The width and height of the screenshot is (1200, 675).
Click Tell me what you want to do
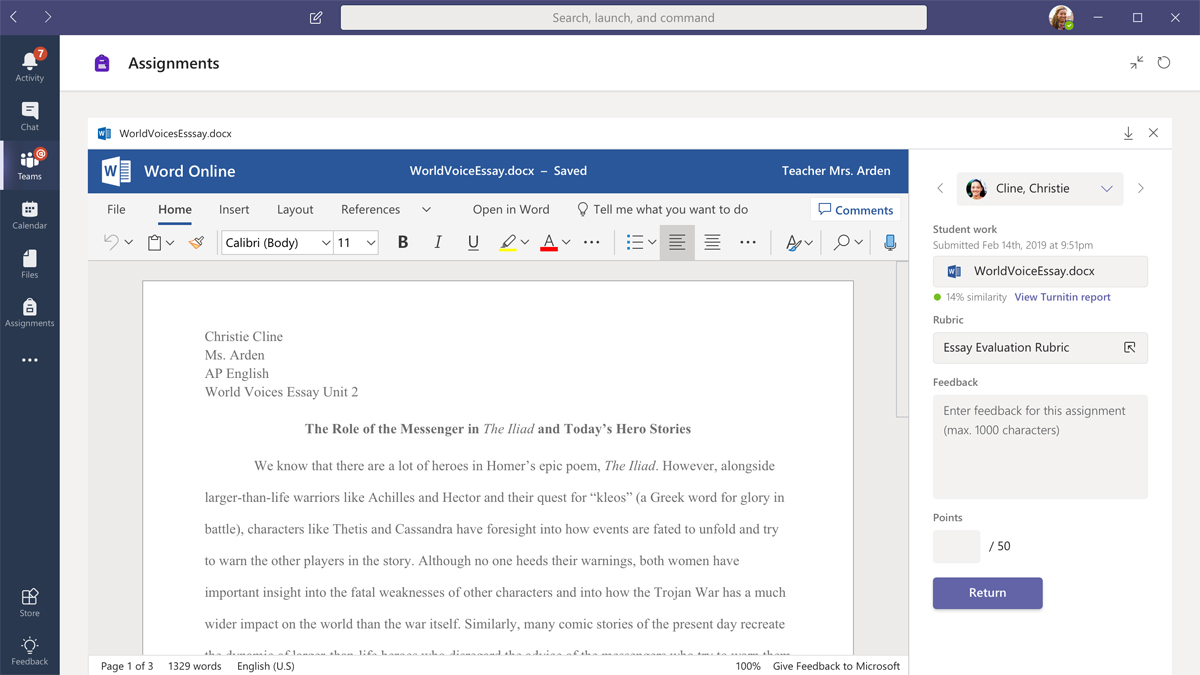662,209
